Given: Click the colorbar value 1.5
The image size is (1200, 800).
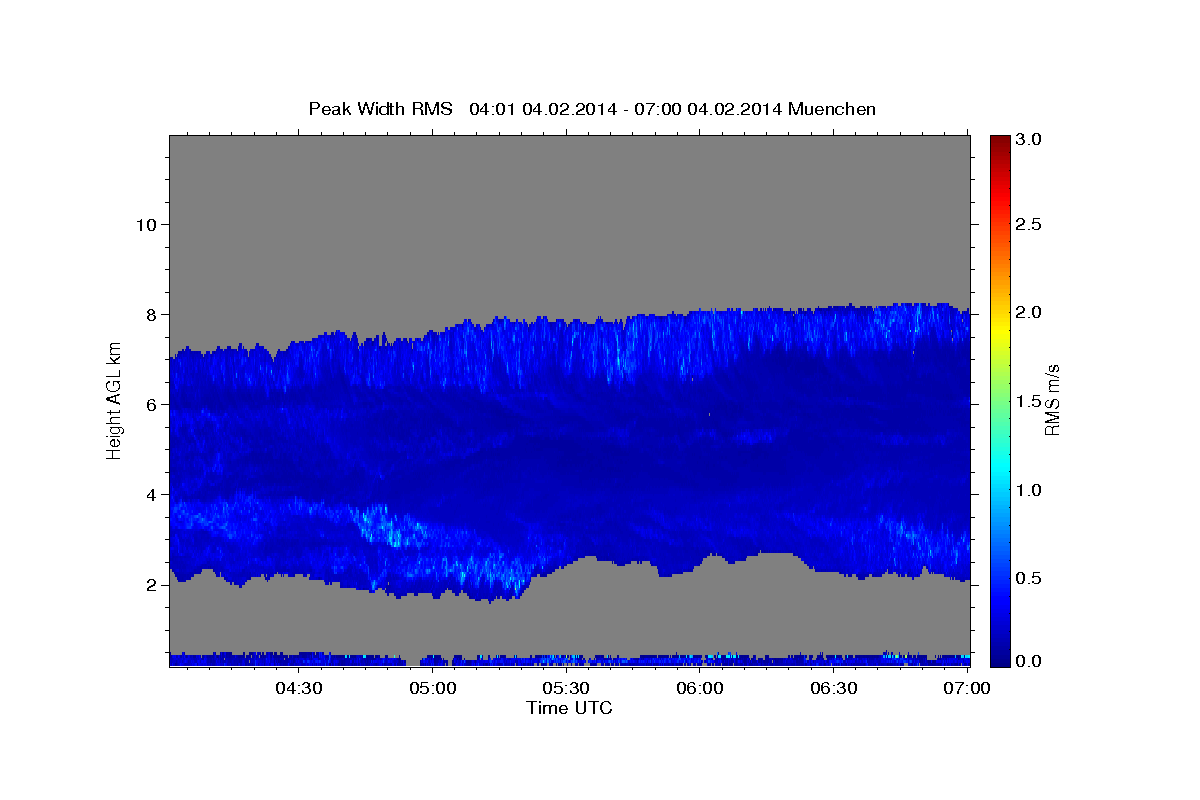Looking at the screenshot, I should (x=1030, y=401).
